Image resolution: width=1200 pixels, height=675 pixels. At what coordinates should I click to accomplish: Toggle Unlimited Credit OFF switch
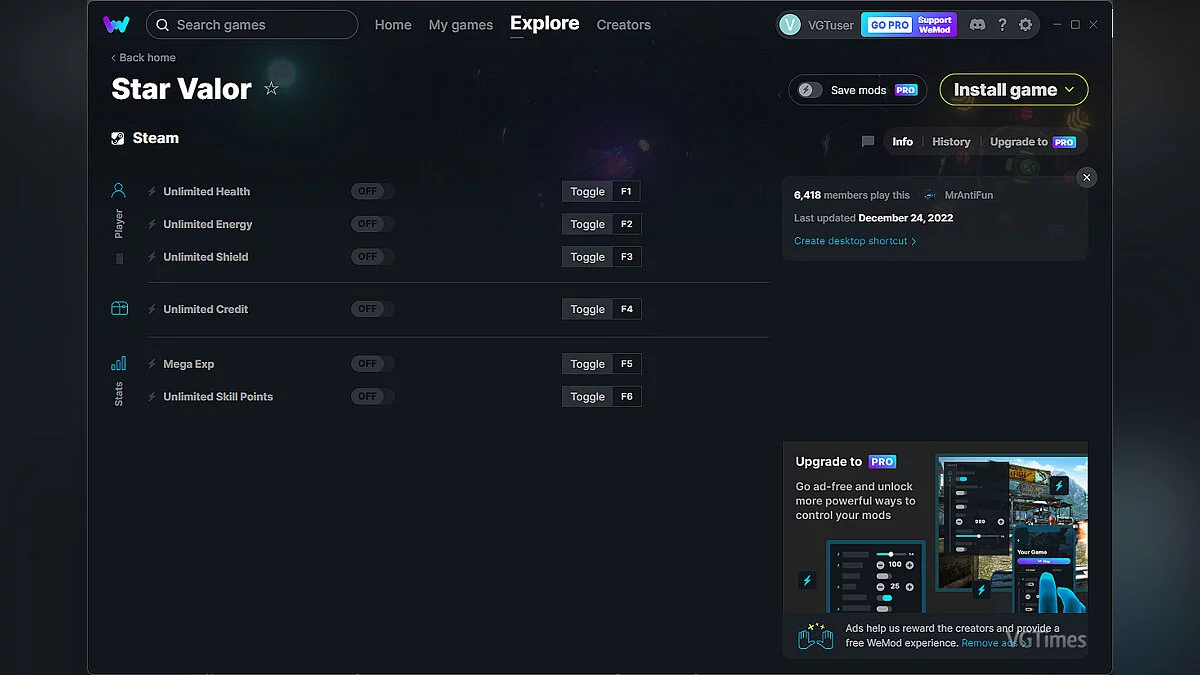coord(372,310)
